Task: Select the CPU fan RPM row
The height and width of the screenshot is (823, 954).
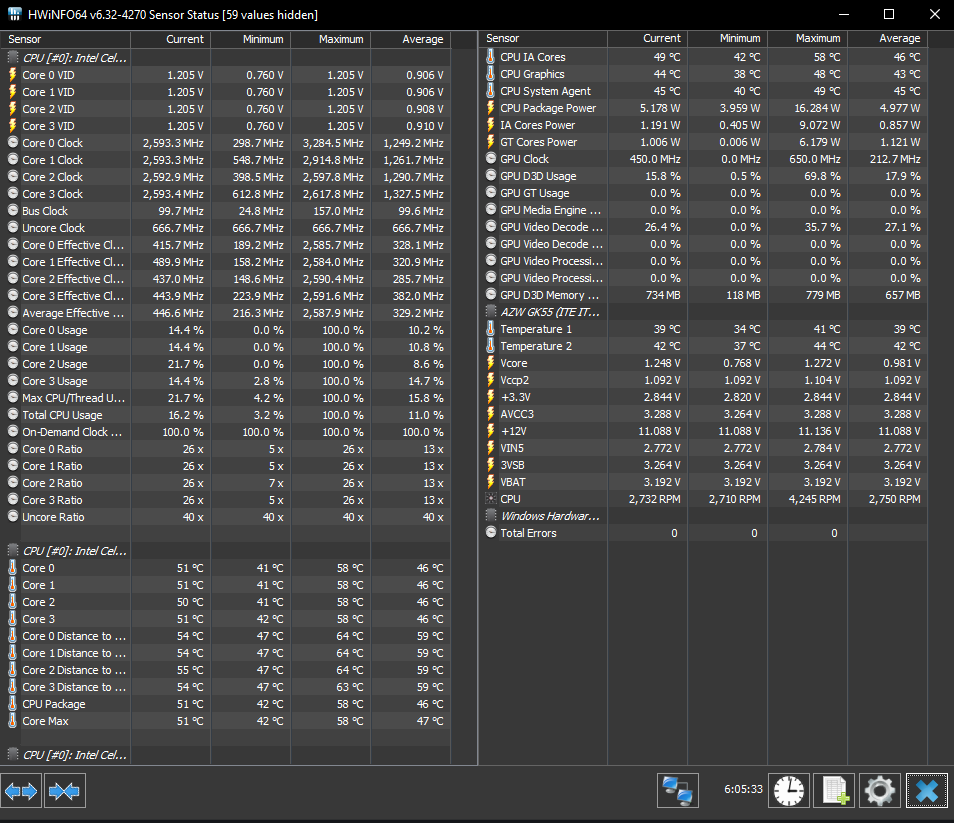Action: coord(510,498)
